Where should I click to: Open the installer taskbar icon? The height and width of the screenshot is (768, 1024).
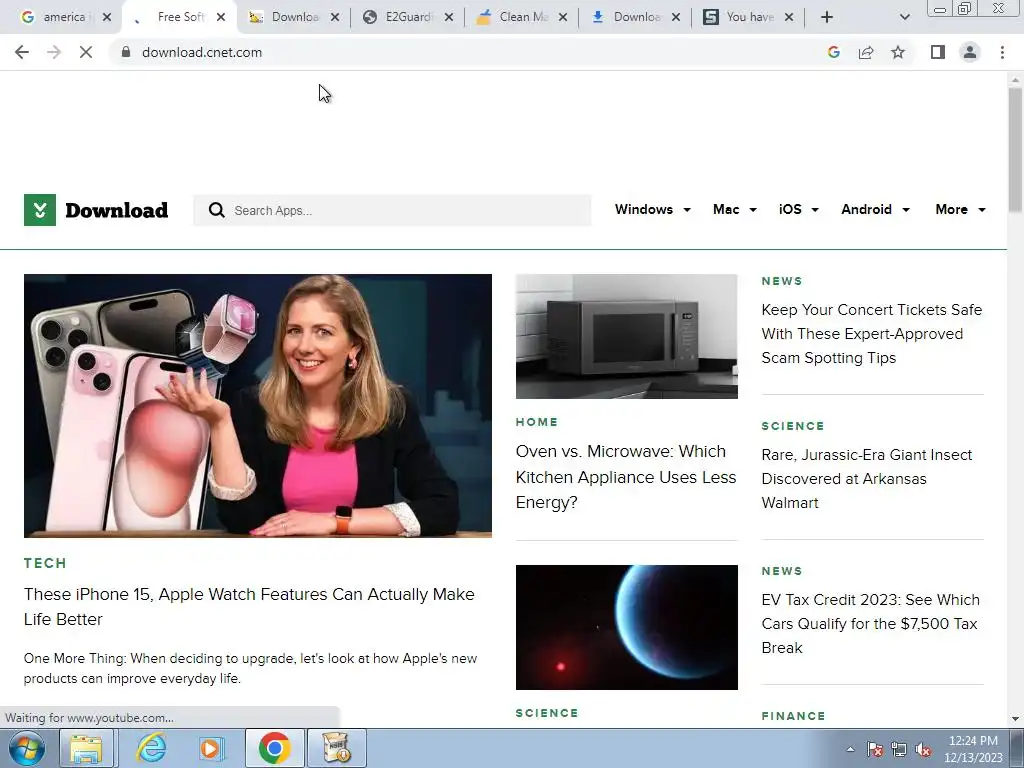click(337, 748)
